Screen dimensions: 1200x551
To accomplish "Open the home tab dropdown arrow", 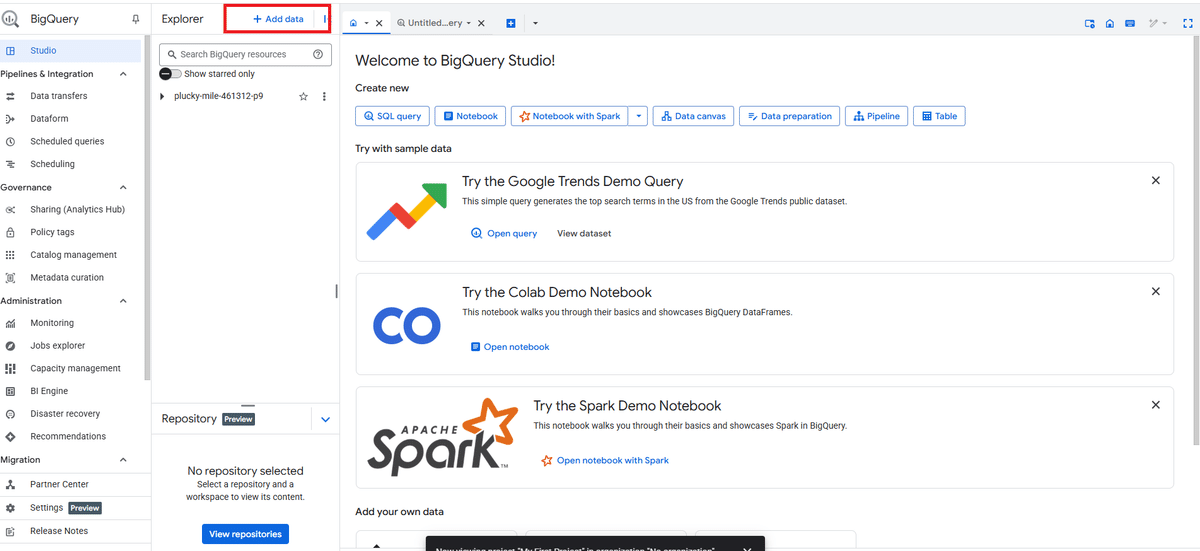I will 366,23.
